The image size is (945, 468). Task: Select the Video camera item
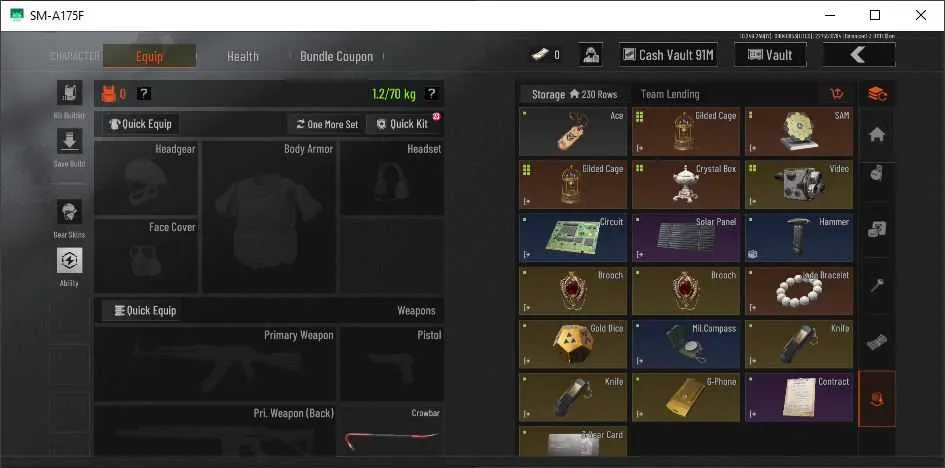(799, 185)
